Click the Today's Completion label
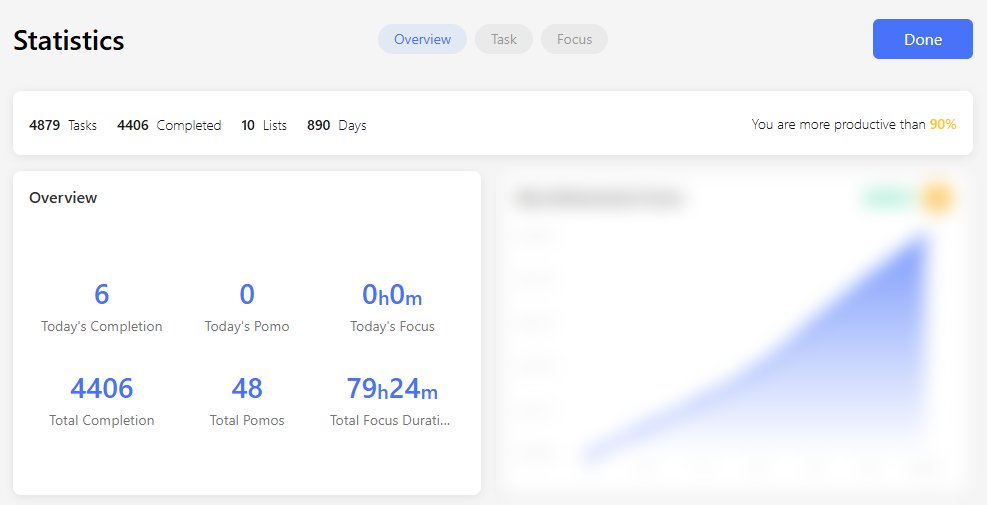Viewport: 987px width, 505px height. pyautogui.click(x=101, y=326)
